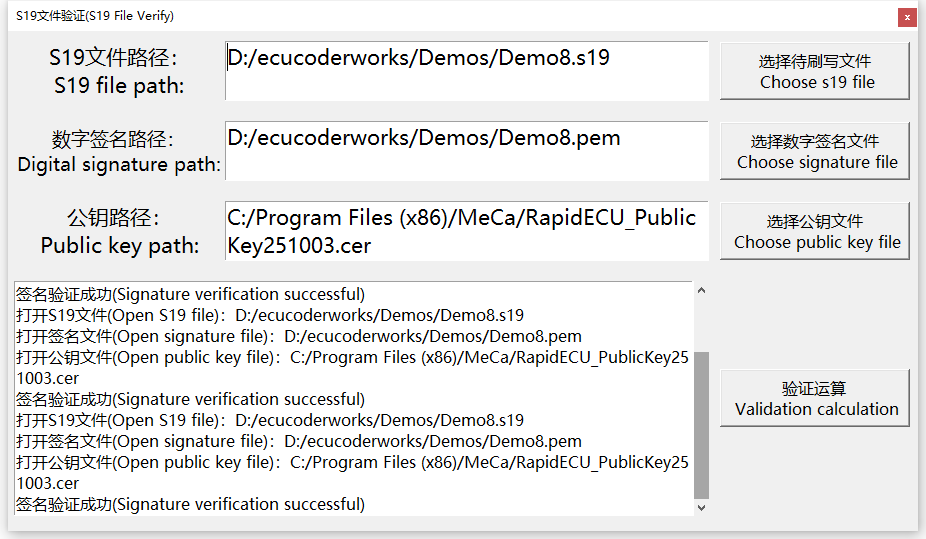This screenshot has height=539, width=926.
Task: Click the S19 File Verify title bar text
Action: [95, 16]
